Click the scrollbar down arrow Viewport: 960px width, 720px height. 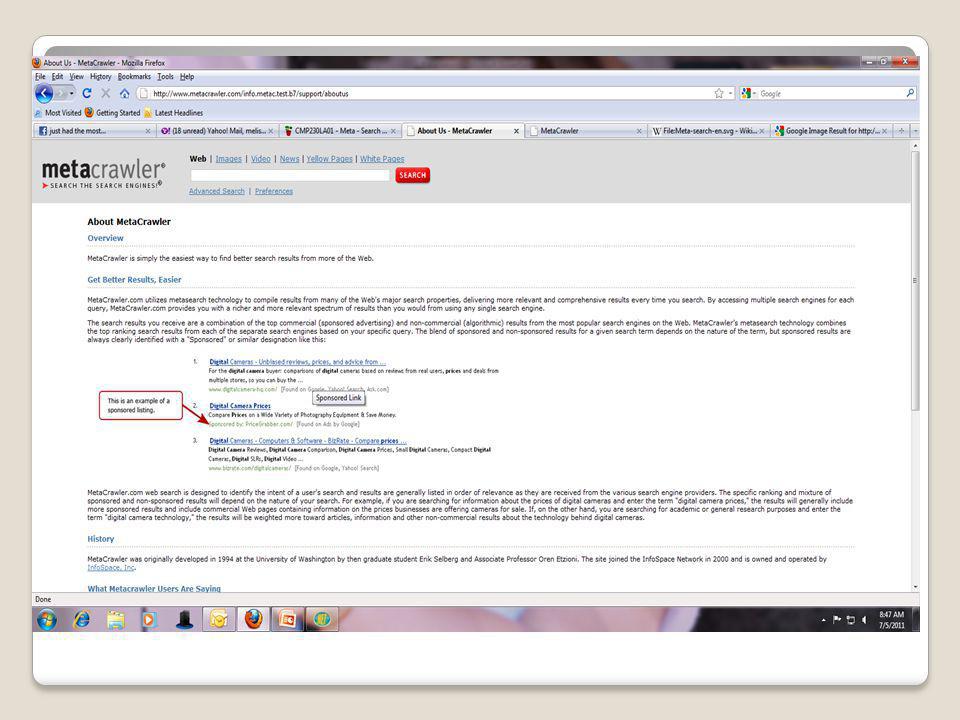[915, 587]
